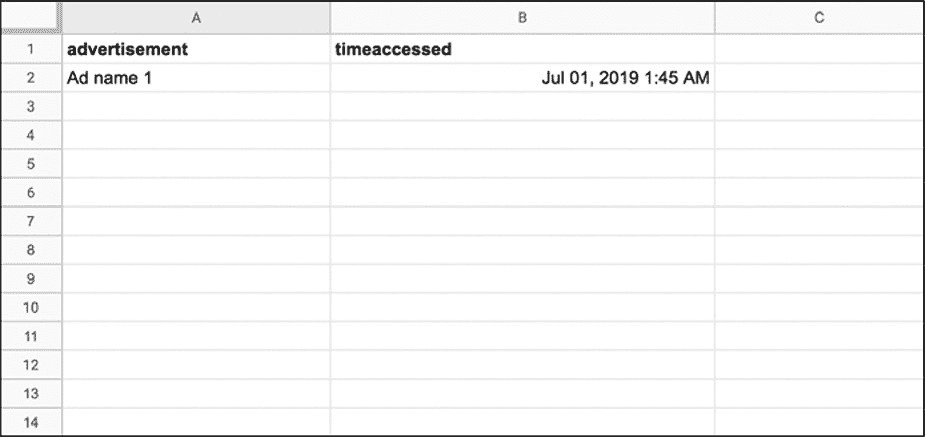This screenshot has width=925, height=437.
Task: Click empty cell B3
Action: (x=522, y=106)
